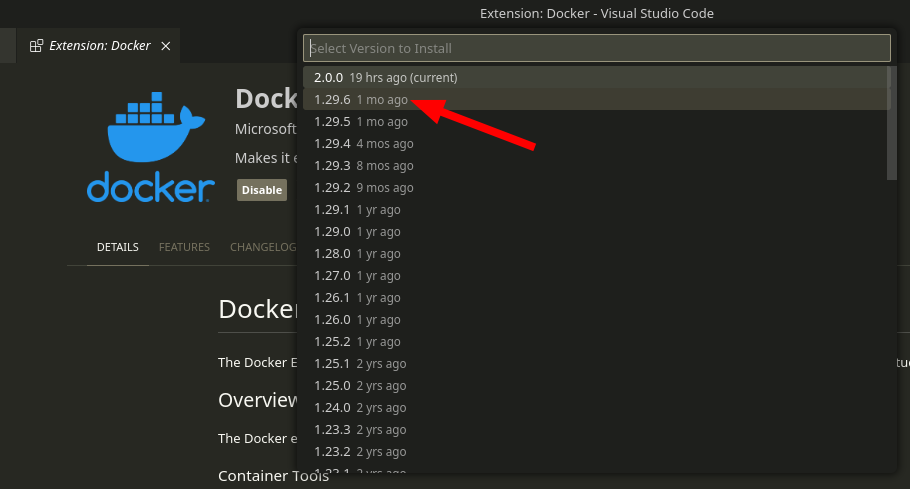910x489 pixels.
Task: Select version 1.23.2
Action: (597, 452)
